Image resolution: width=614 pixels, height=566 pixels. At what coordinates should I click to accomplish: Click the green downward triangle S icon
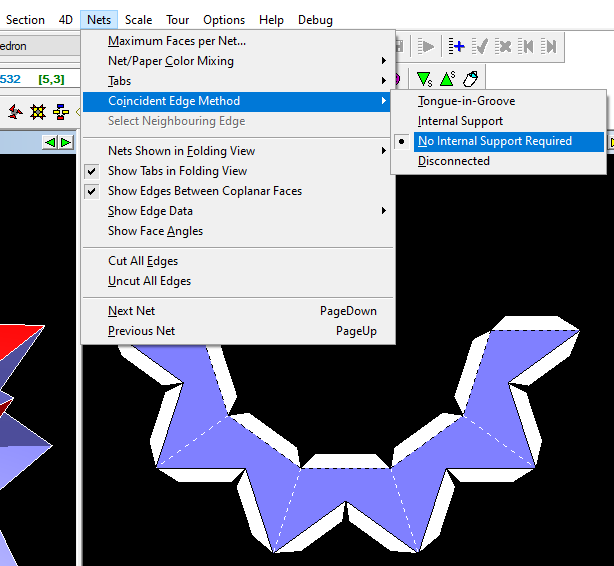(424, 79)
